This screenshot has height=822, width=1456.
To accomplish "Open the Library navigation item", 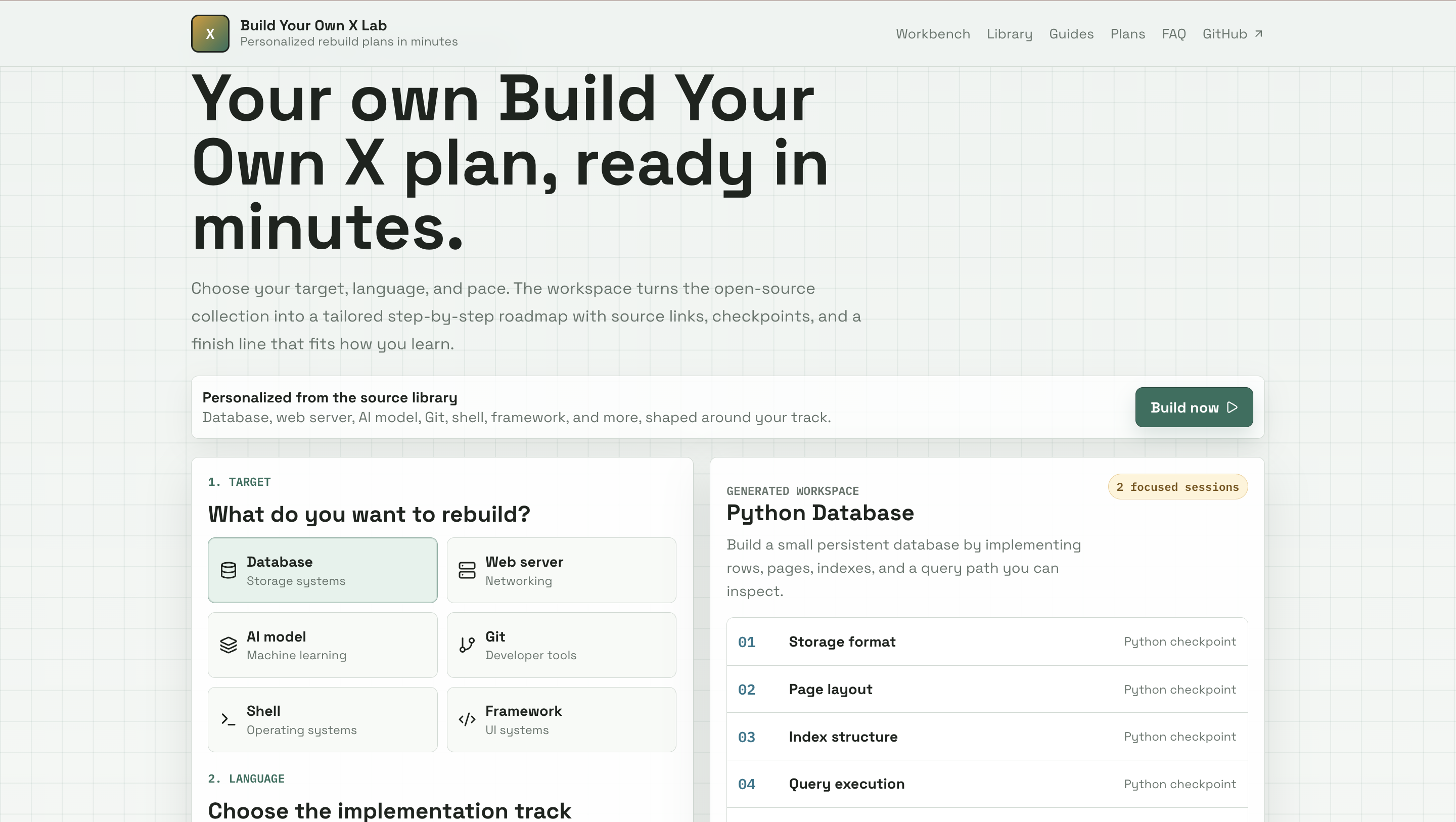I will point(1010,34).
